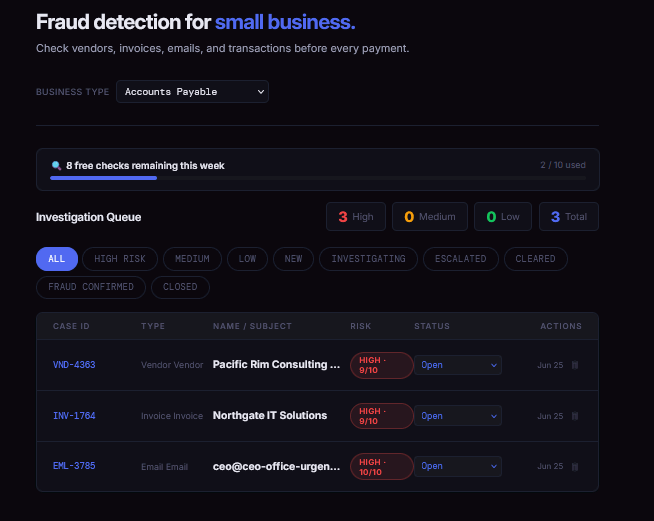This screenshot has height=521, width=654.
Task: Click Pacific Rim Consulting name cell
Action: [276, 365]
